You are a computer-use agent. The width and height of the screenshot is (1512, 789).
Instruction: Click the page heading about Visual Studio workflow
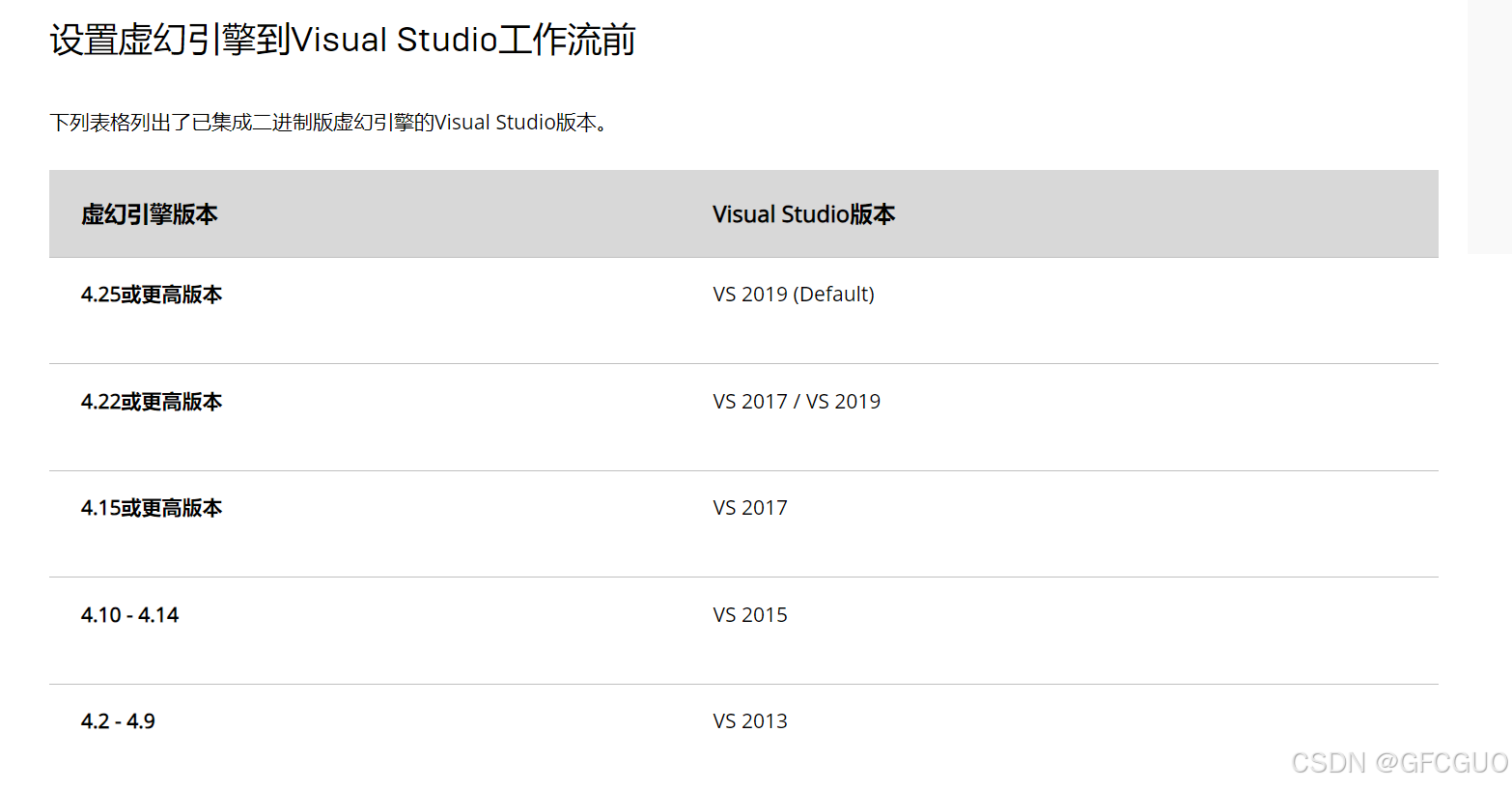(343, 40)
